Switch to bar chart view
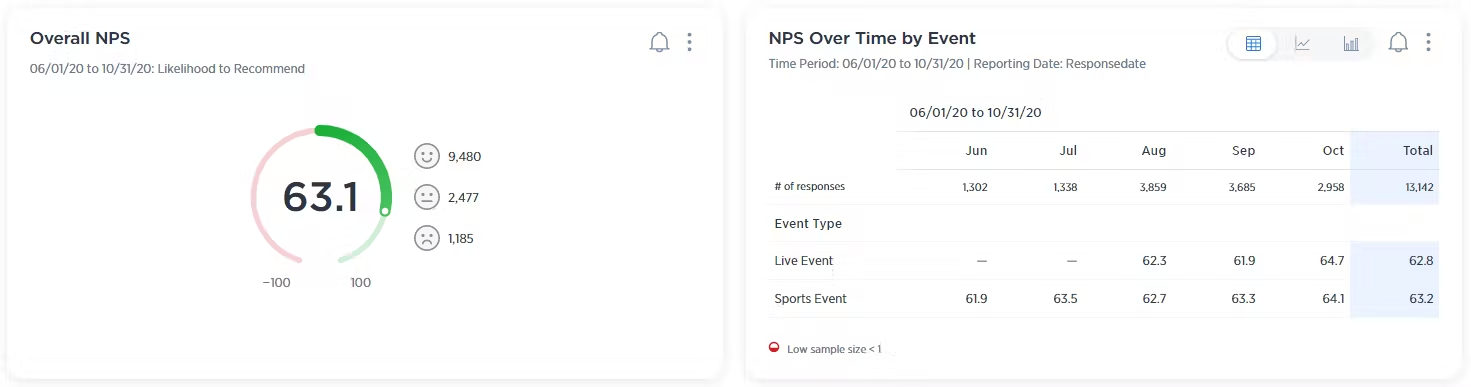 (1351, 43)
